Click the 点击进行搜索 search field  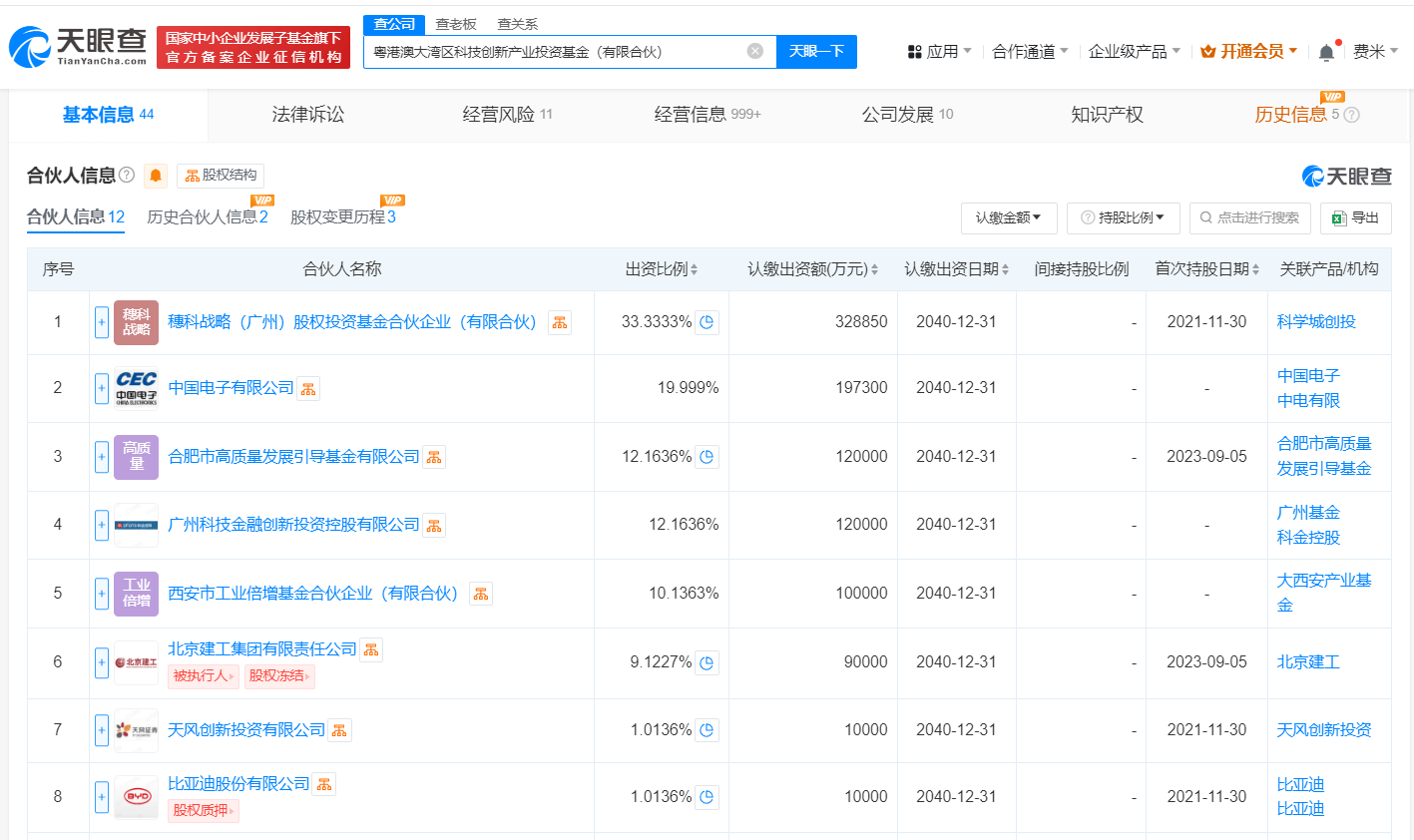[x=1249, y=217]
